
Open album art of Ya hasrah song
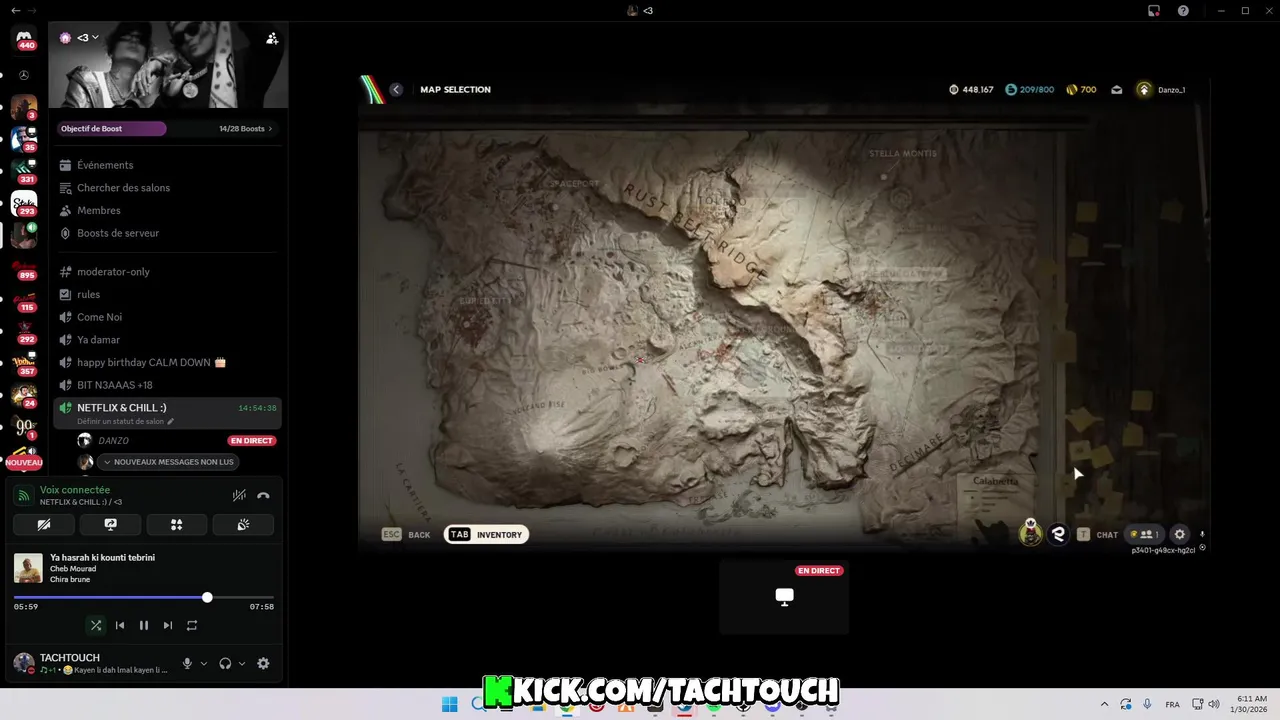[x=28, y=568]
